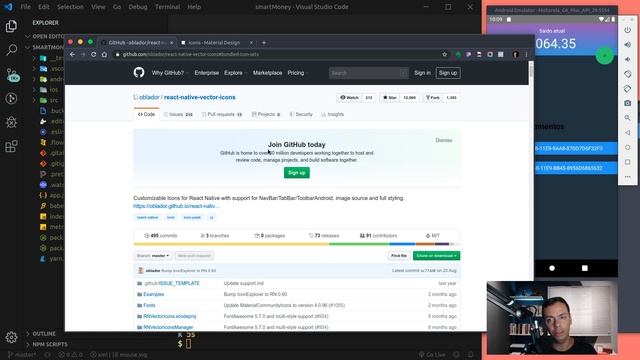The image size is (640, 360).
Task: Open the Branch: master dropdown
Action: point(153,256)
